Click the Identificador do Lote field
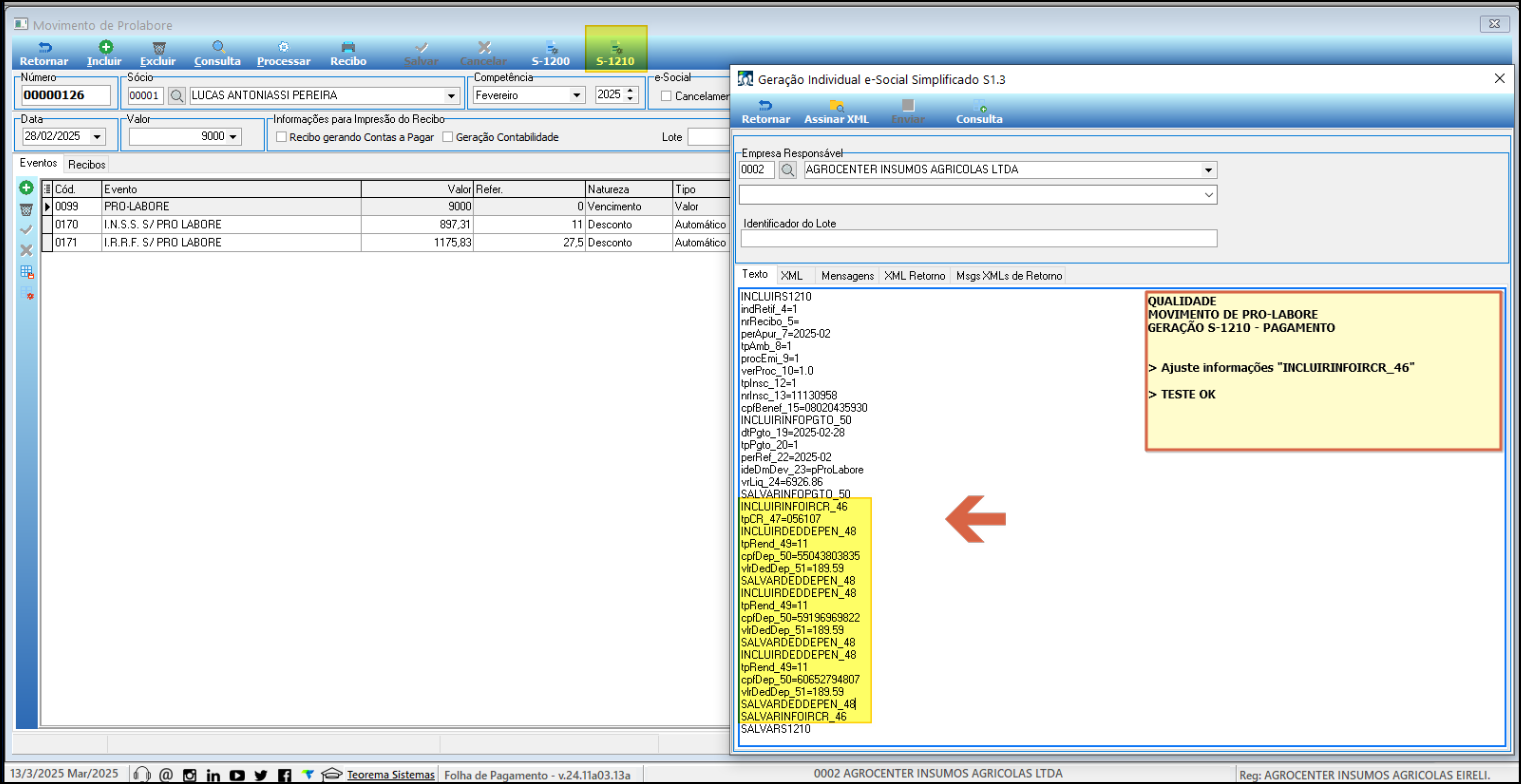This screenshot has width=1521, height=784. [x=978, y=238]
